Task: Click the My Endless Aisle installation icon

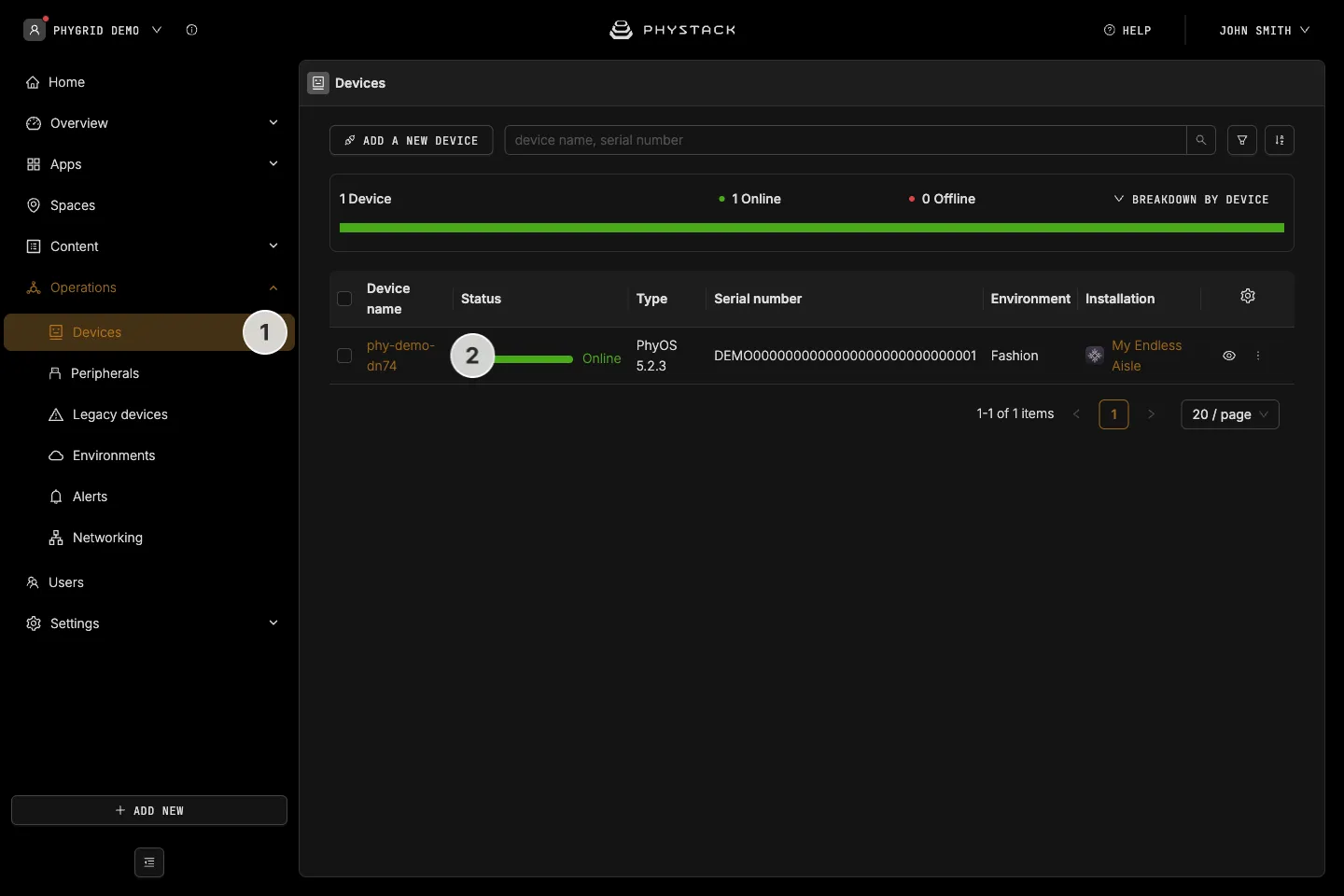Action: coord(1095,356)
